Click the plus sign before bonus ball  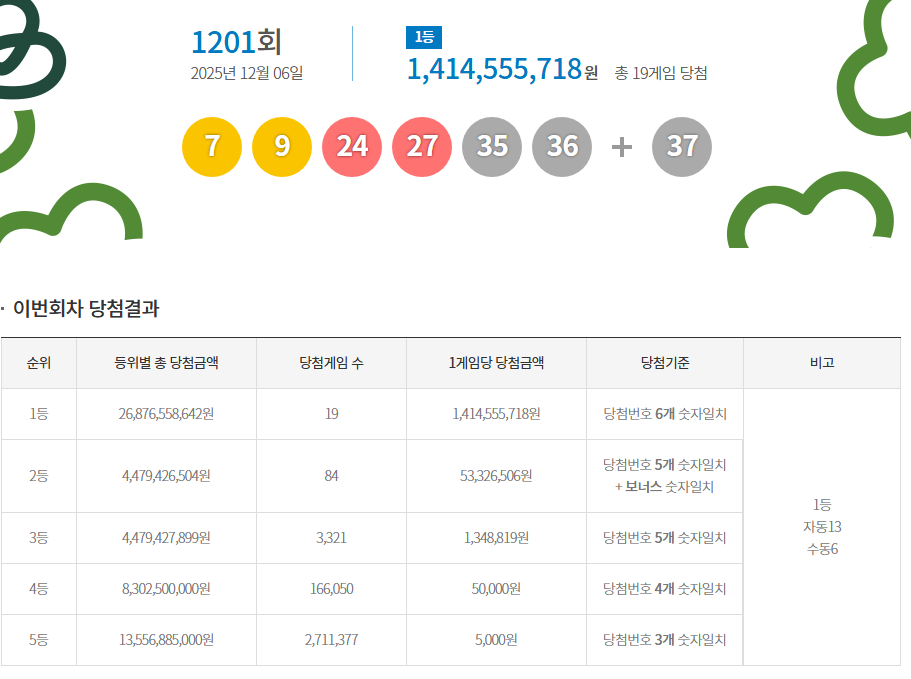click(x=622, y=147)
